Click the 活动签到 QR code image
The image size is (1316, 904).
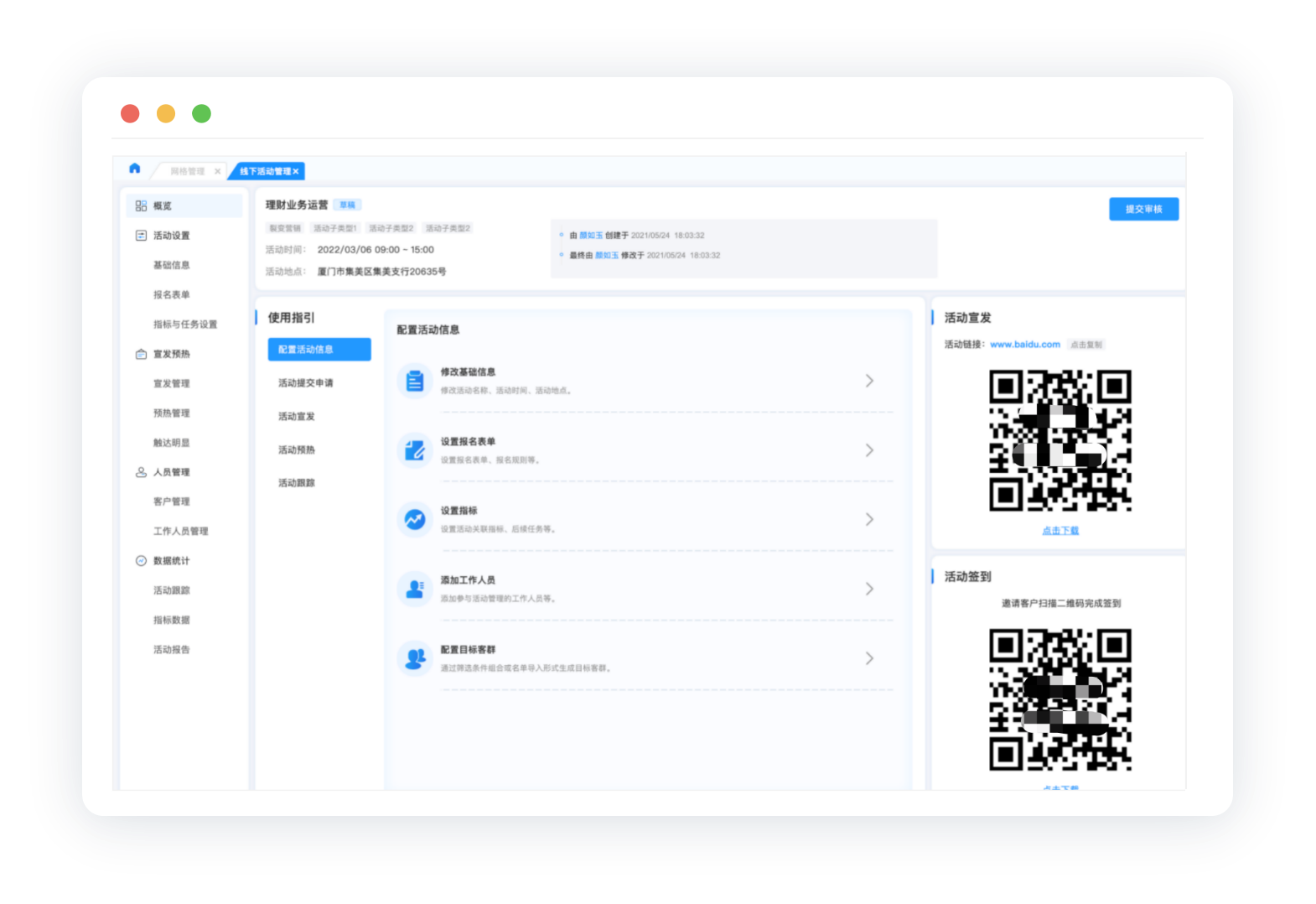tap(1060, 699)
